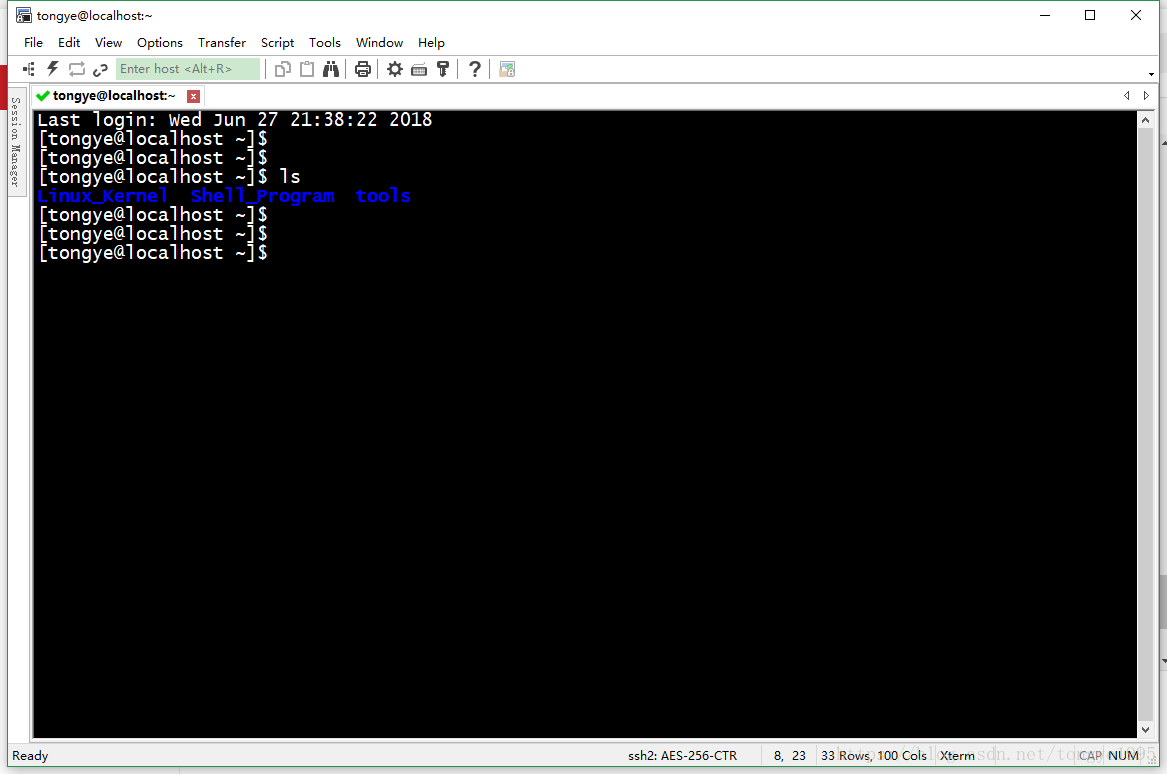Click the NUM indicator in status bar

pos(1123,755)
